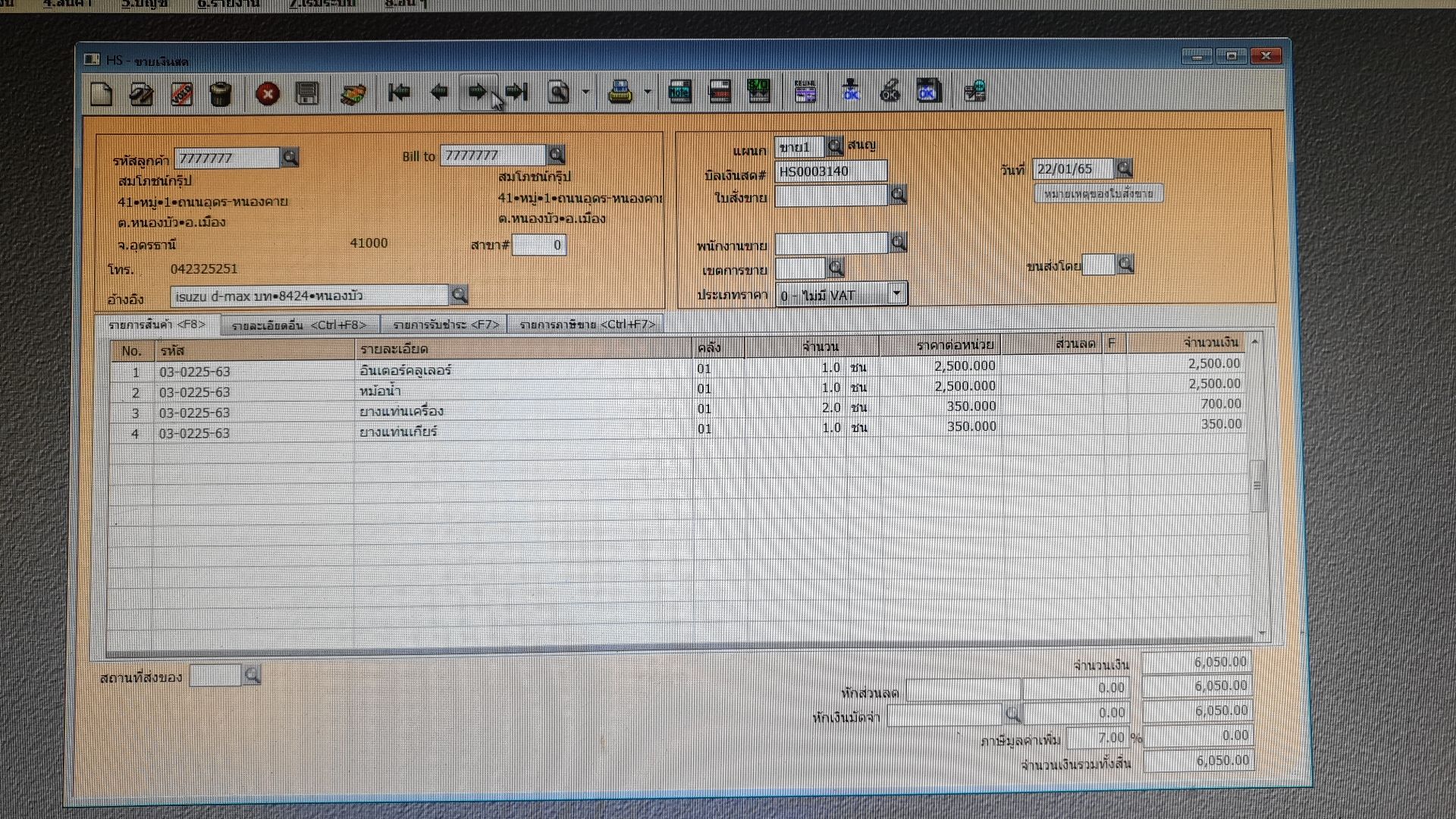Screen dimensions: 1456x819
Task: Open the รายการภาษีขาย <Ctrl+F7> tab
Action: (x=587, y=324)
